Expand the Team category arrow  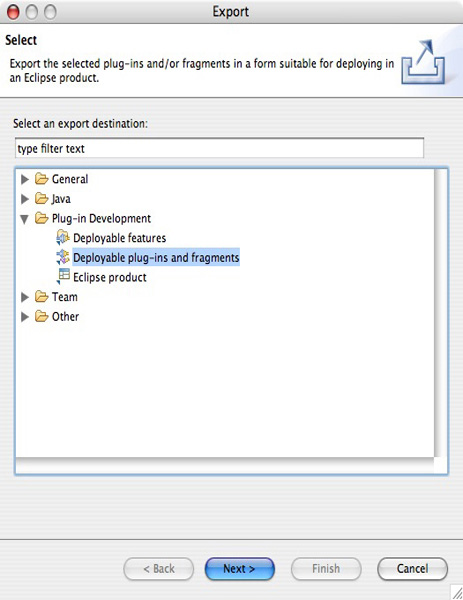click(x=25, y=297)
